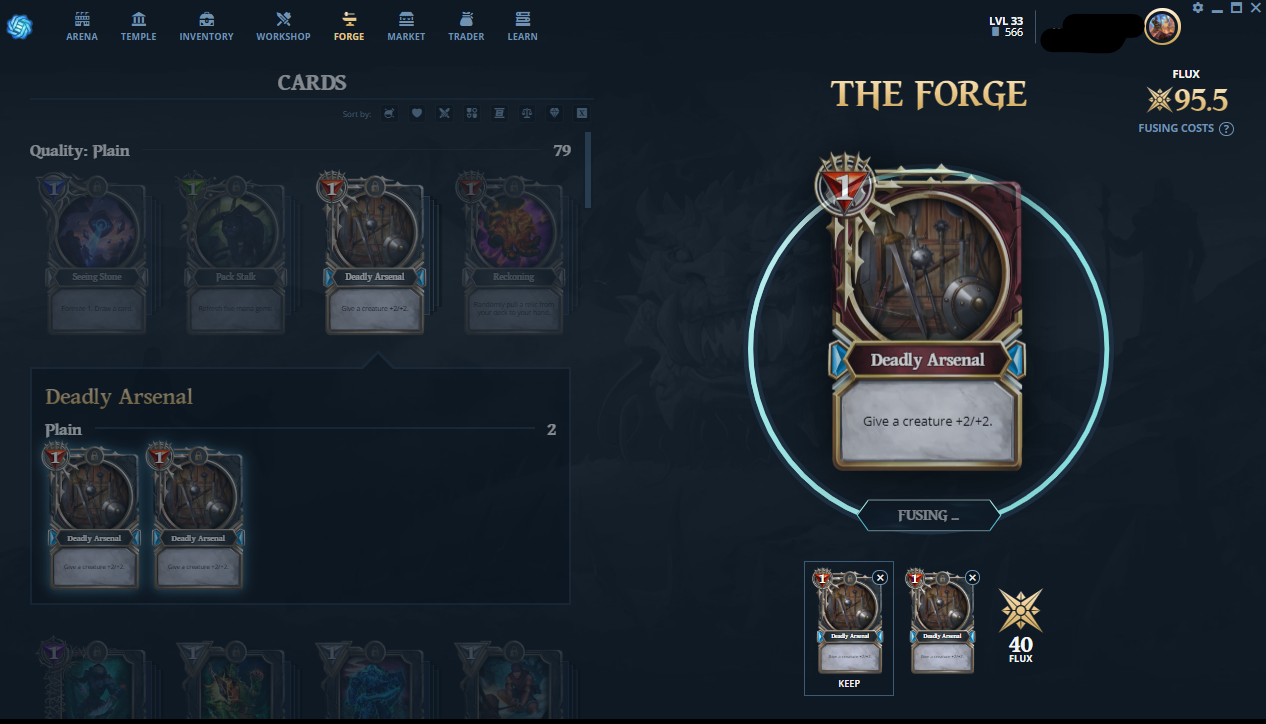Sort cards by health heart icon
The height and width of the screenshot is (724, 1266).
[x=417, y=114]
